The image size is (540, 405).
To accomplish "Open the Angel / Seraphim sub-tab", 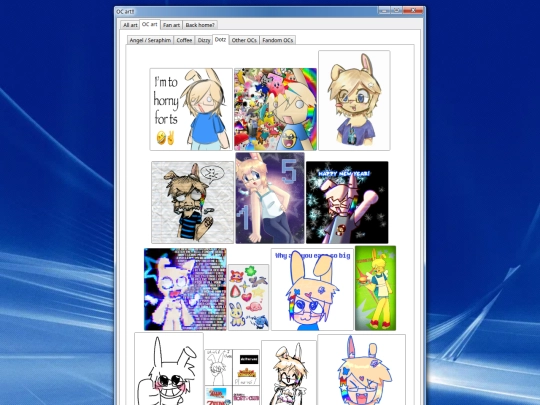I will [150, 40].
